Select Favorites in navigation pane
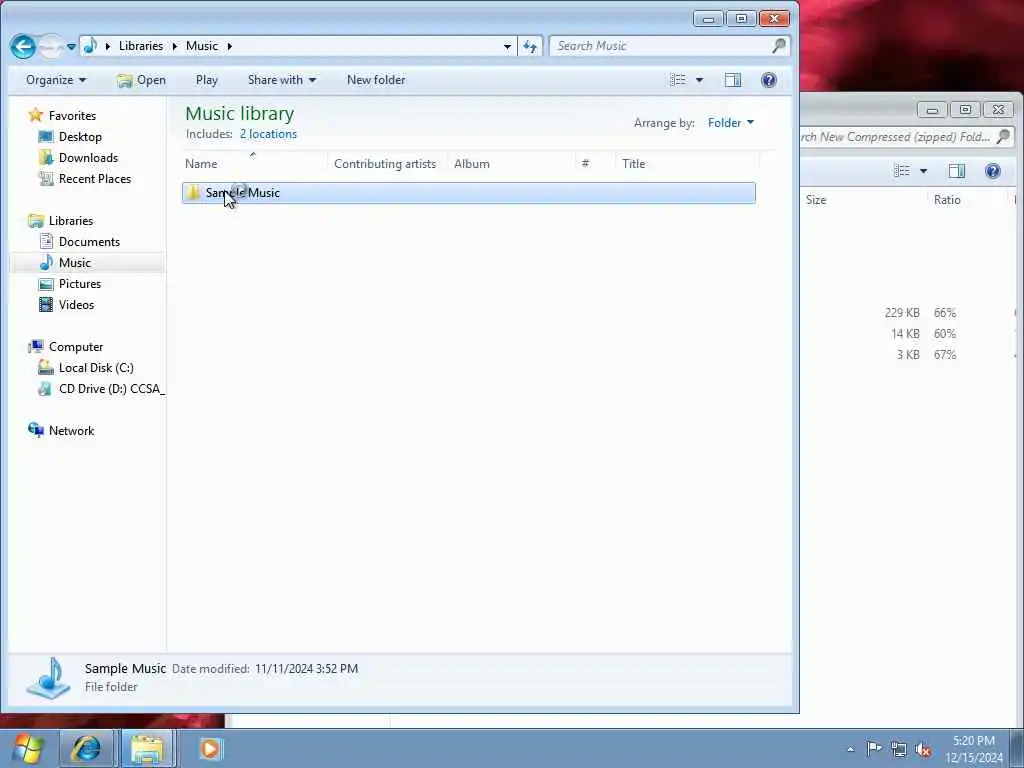The image size is (1024, 768). click(x=72, y=116)
